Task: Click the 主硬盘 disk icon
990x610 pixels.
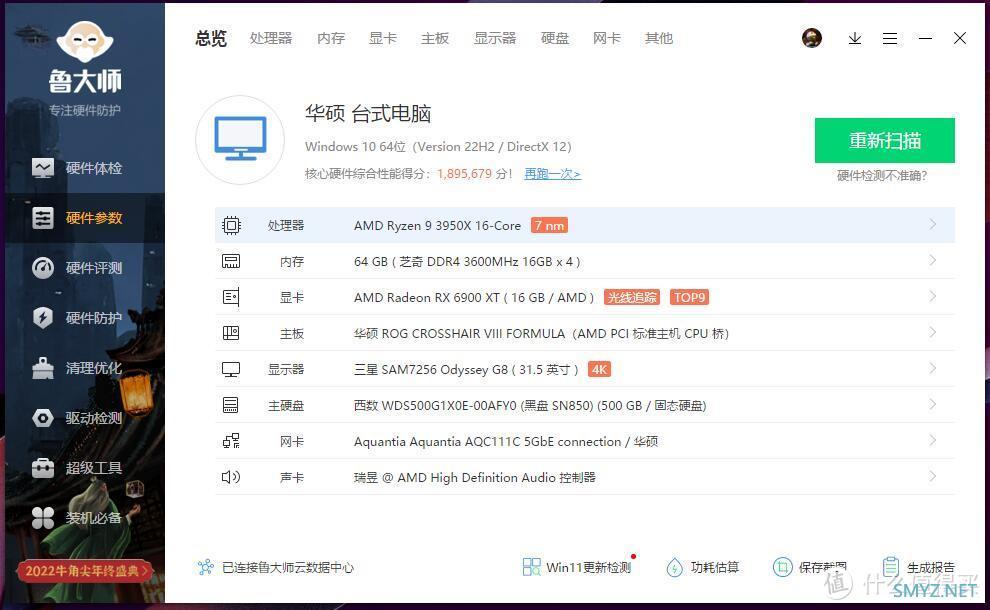Action: [231, 405]
